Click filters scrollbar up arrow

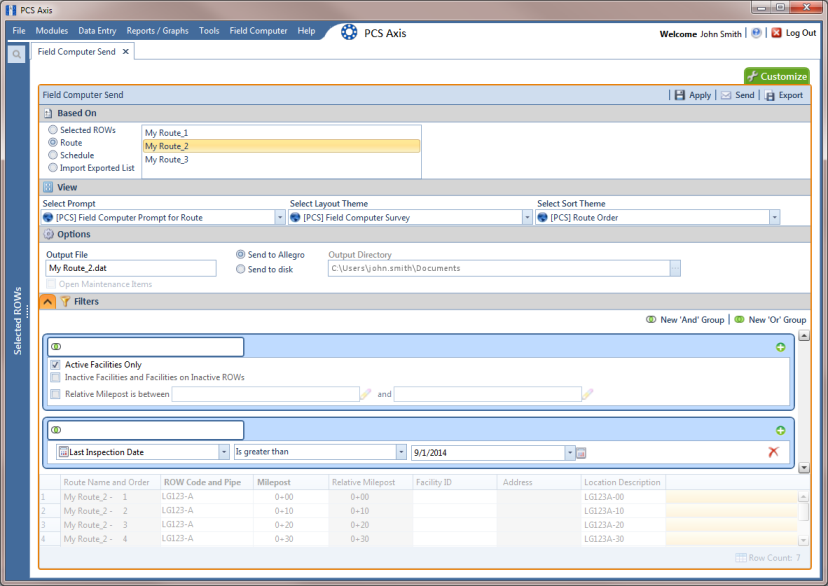point(804,335)
